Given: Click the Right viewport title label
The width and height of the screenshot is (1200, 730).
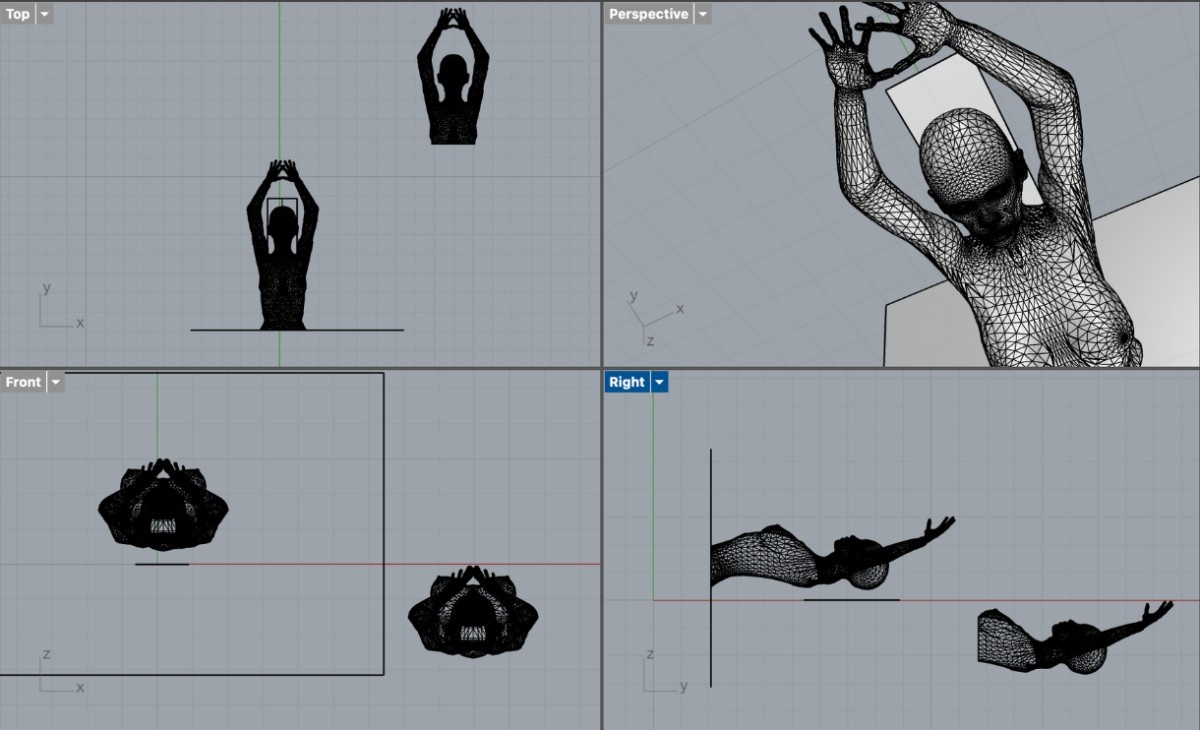Looking at the screenshot, I should pyautogui.click(x=627, y=382).
